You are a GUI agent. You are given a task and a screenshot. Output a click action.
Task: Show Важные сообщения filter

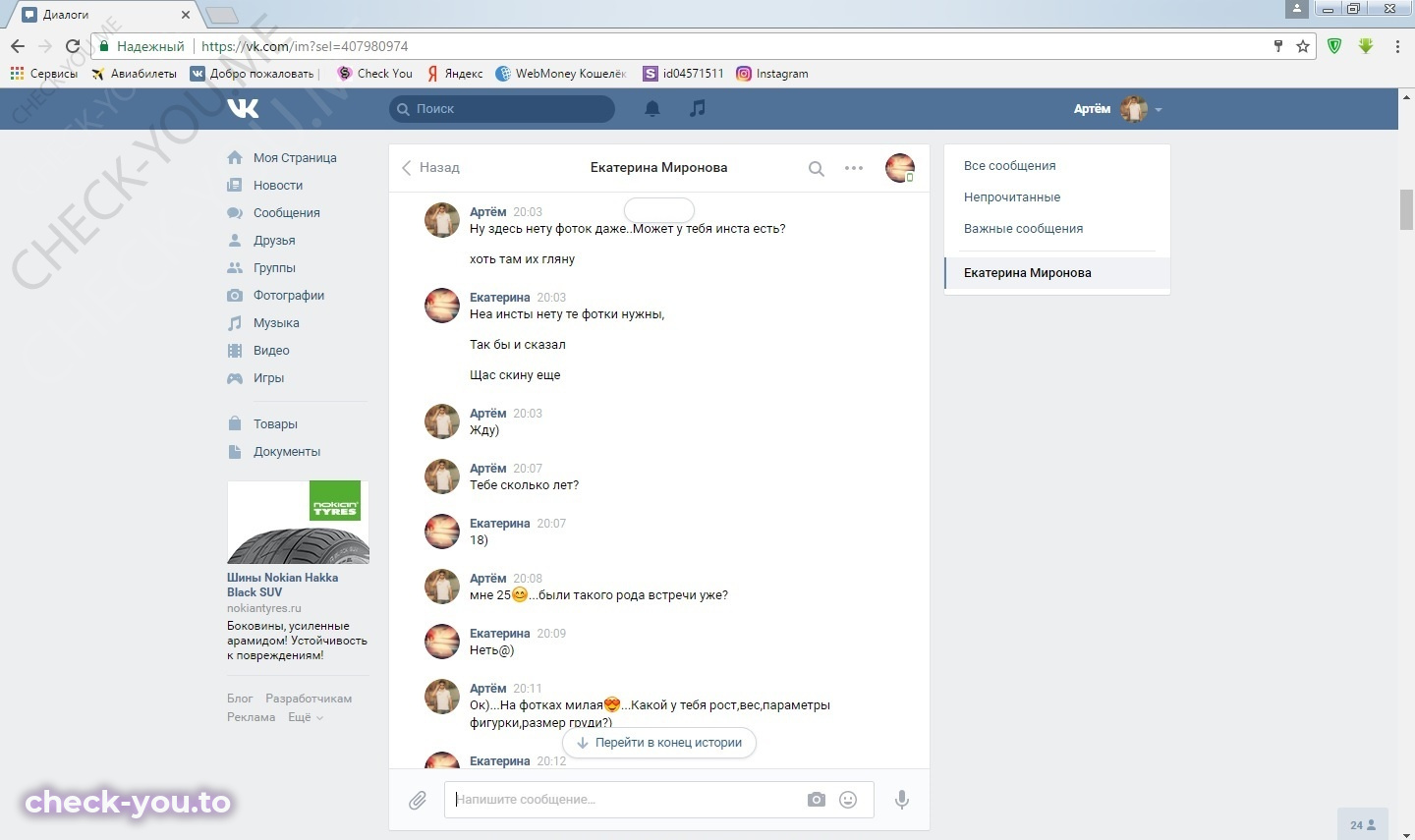point(1023,229)
